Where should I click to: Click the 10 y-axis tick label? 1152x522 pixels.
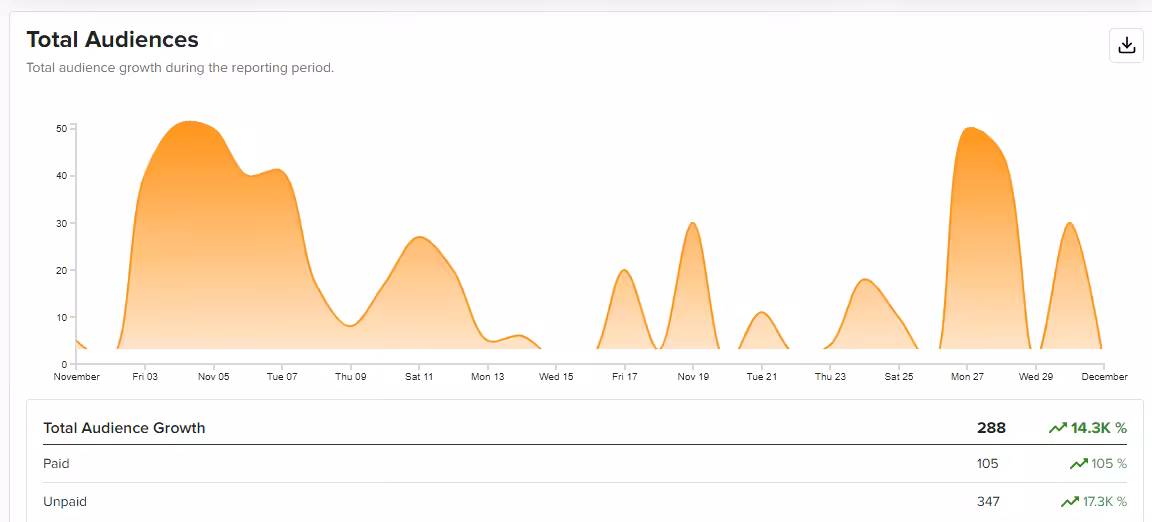coord(62,317)
